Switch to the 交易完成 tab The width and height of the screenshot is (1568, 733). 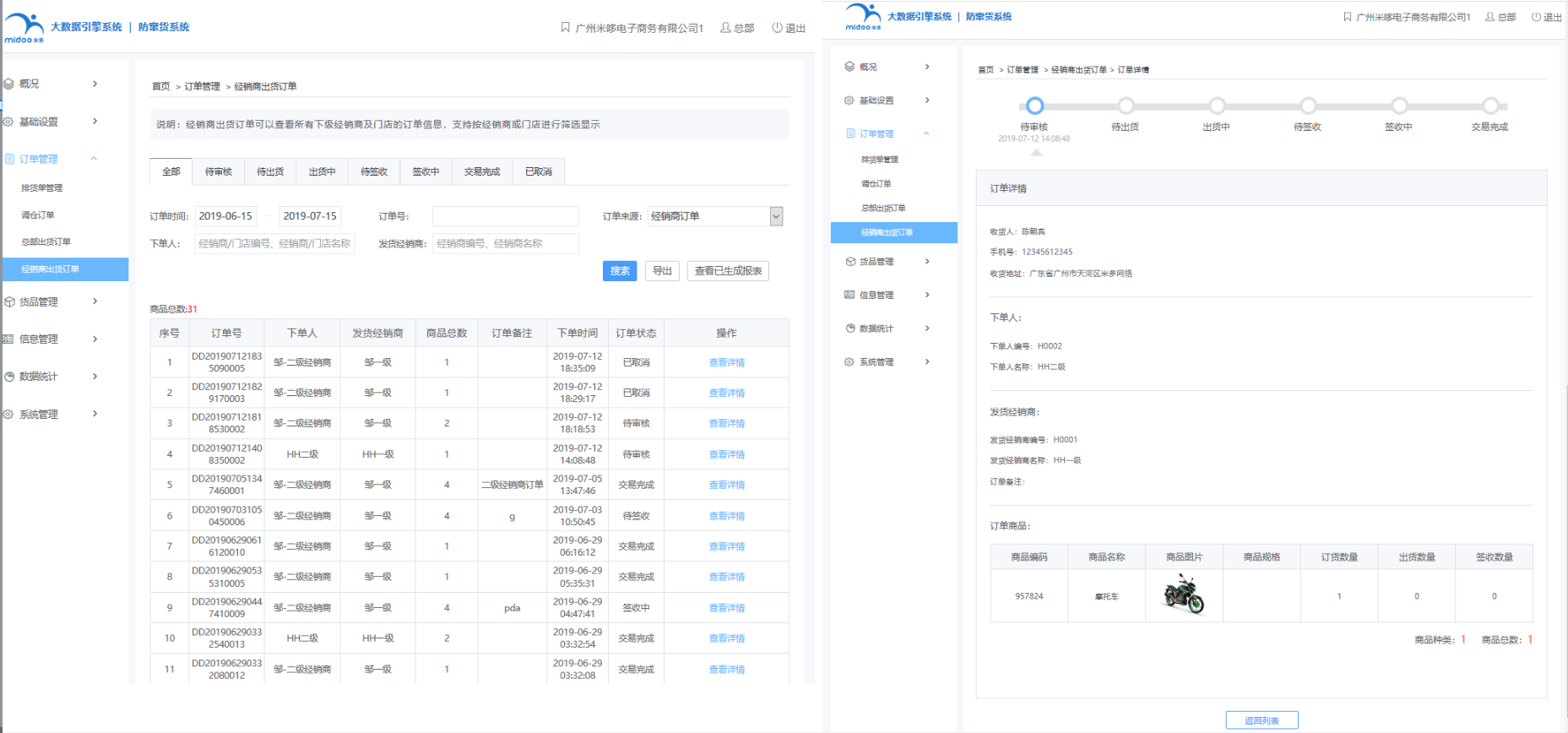482,171
